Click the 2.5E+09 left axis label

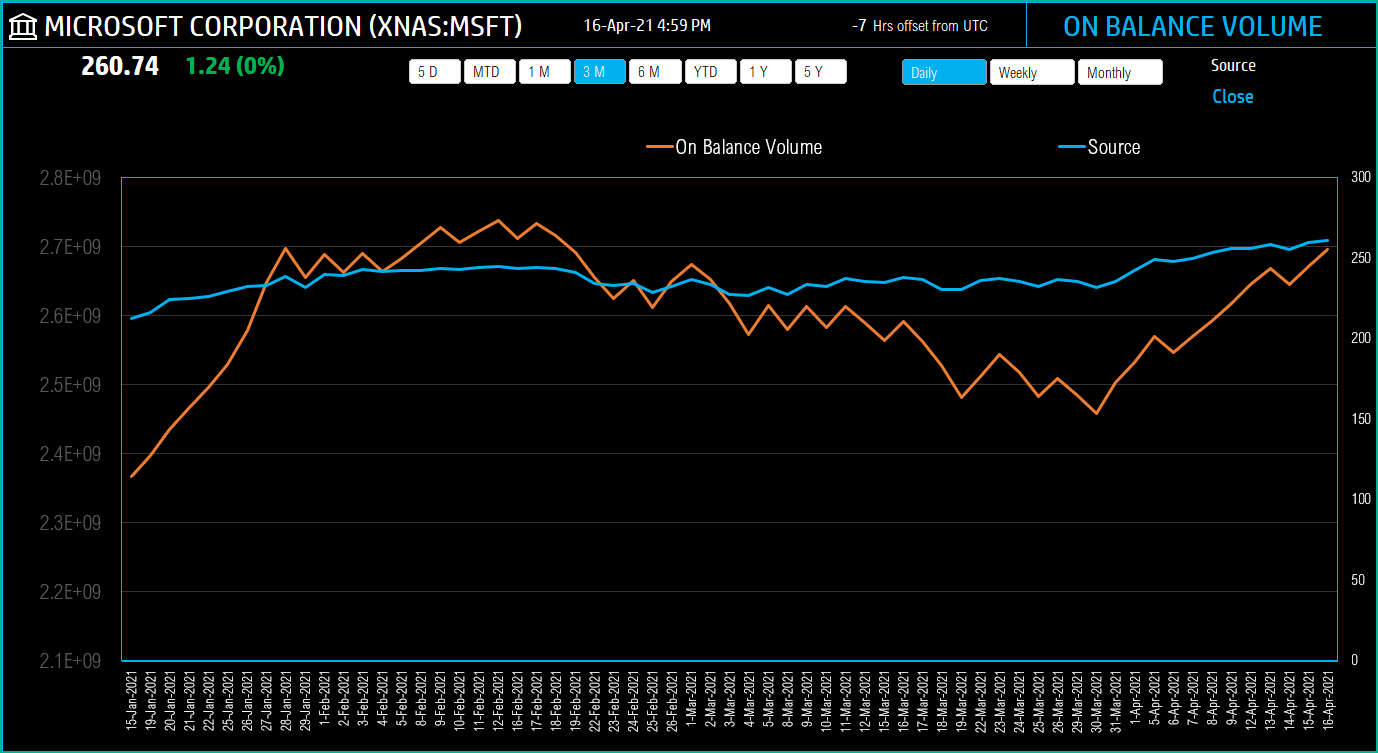pos(72,385)
